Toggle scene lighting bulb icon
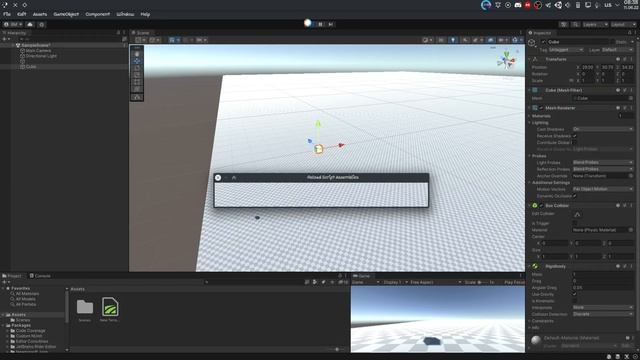The width and height of the screenshot is (640, 360). pos(453,40)
